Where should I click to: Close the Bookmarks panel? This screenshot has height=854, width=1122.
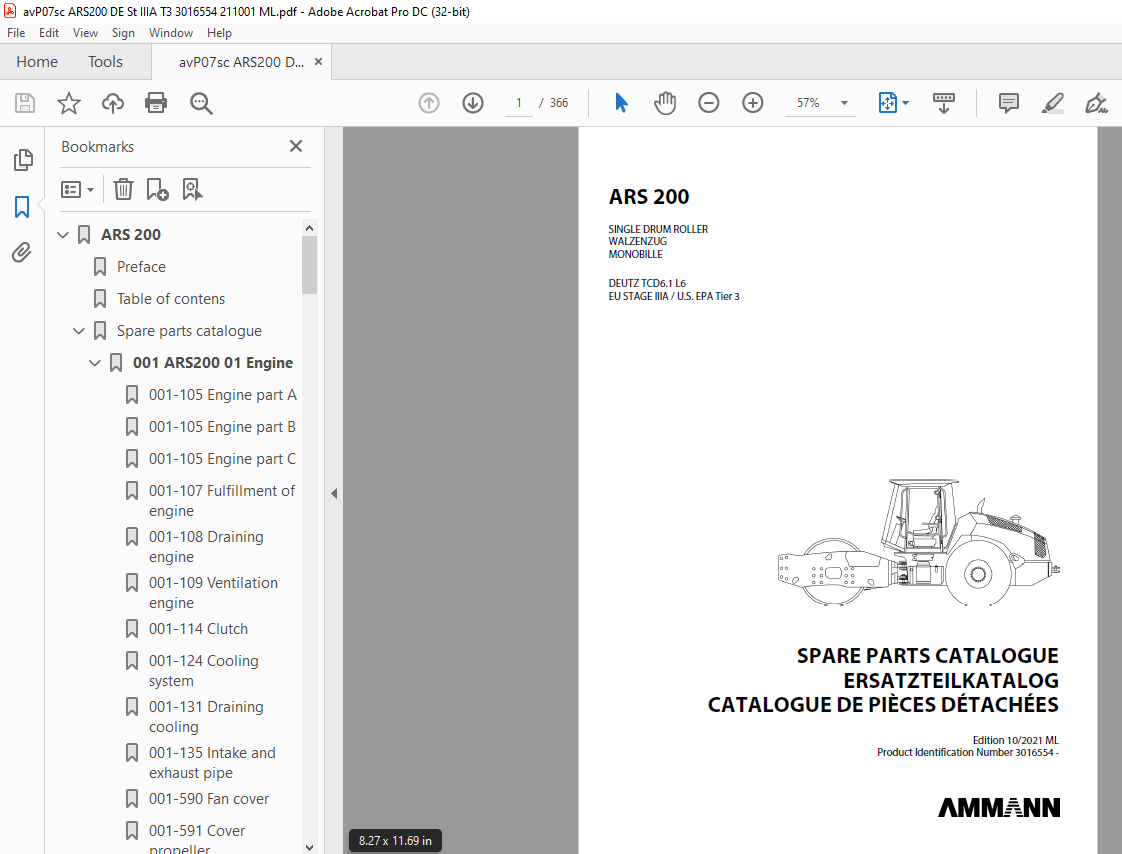pyautogui.click(x=296, y=146)
